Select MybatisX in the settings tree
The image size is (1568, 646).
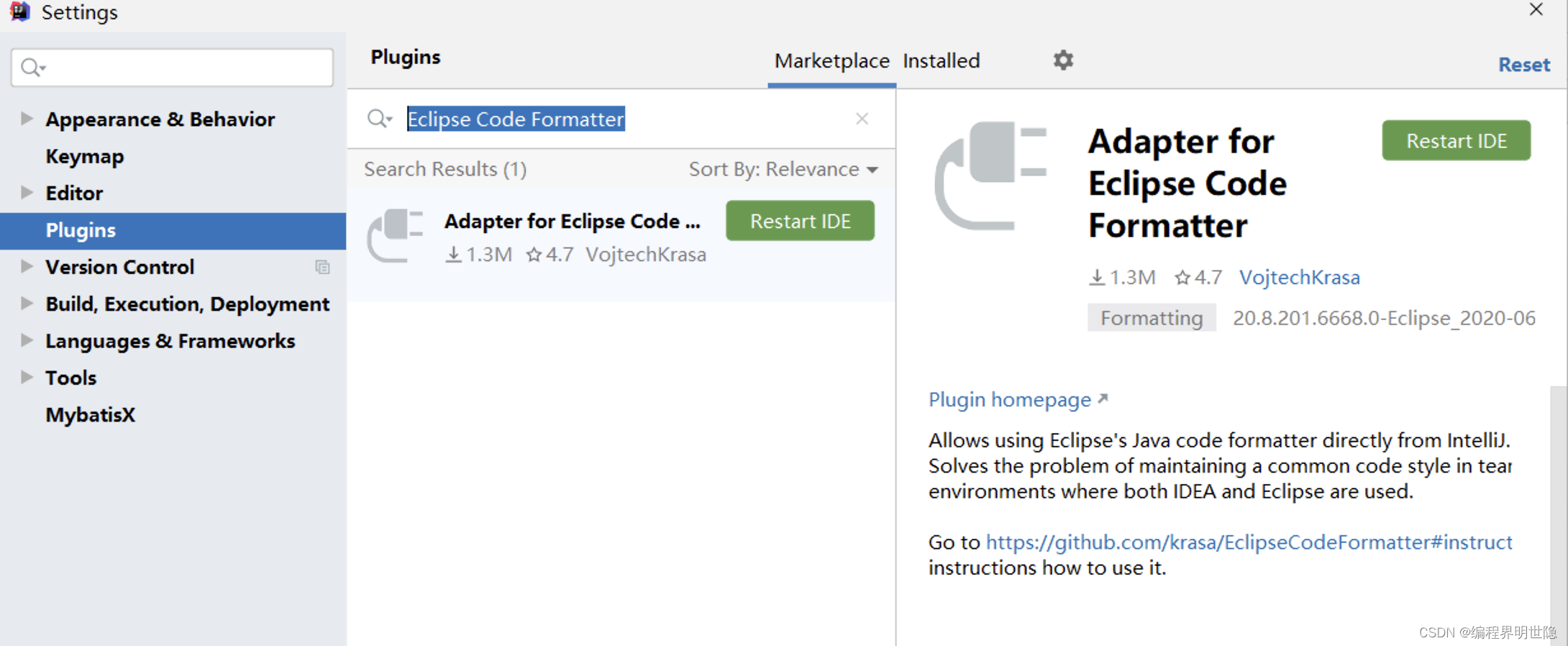coord(90,415)
